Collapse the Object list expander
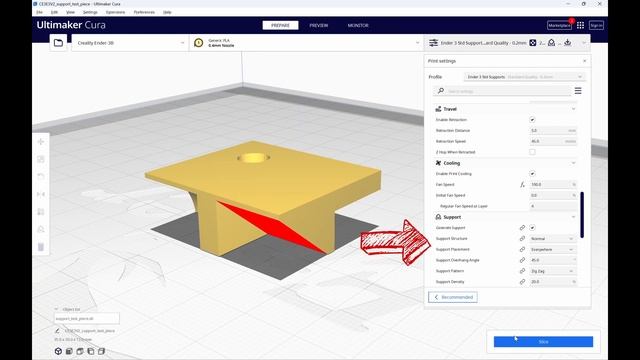The width and height of the screenshot is (640, 360). (x=57, y=309)
